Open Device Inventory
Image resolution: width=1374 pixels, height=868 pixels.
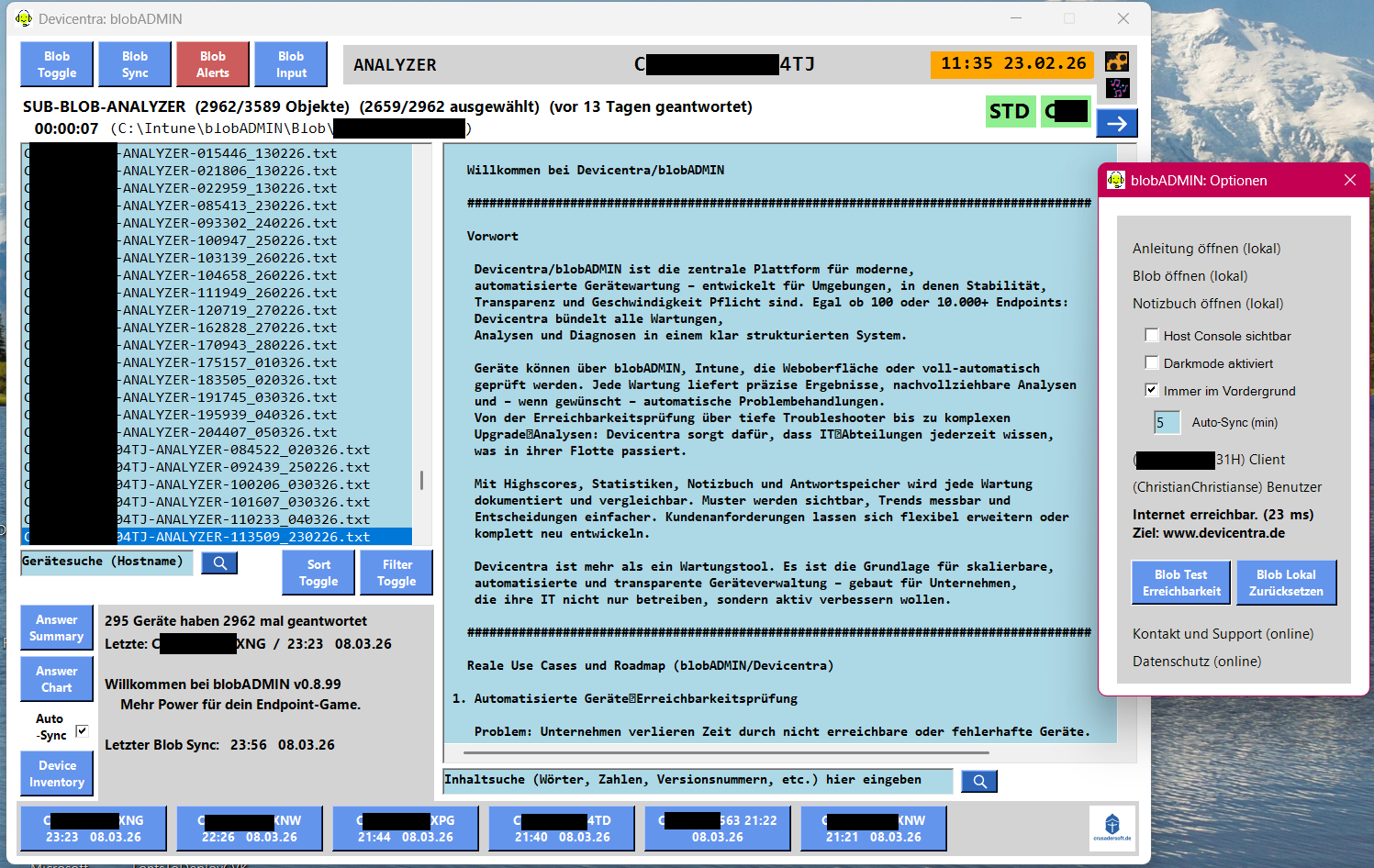[56, 773]
